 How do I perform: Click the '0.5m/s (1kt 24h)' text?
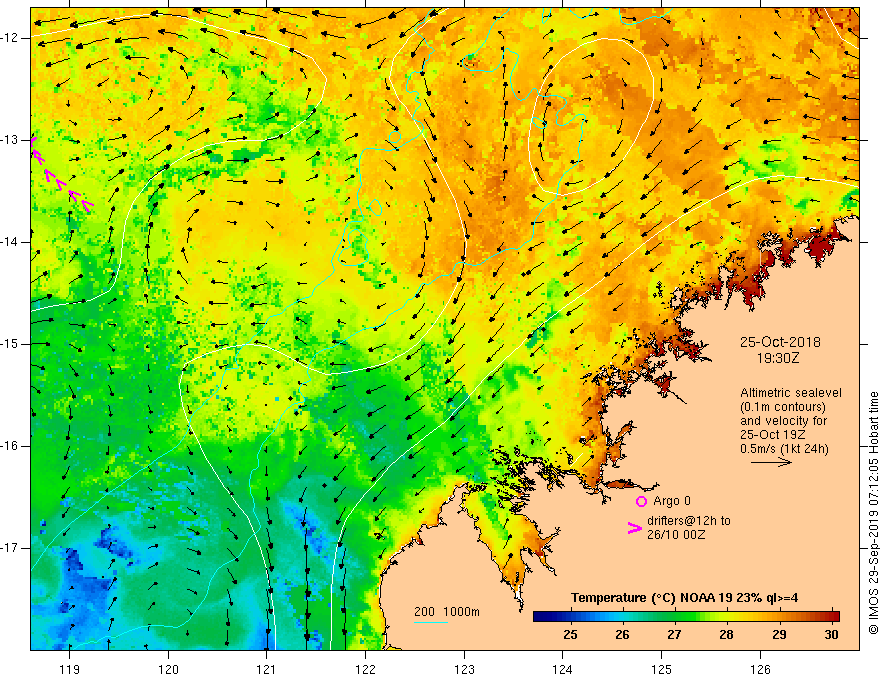pyautogui.click(x=784, y=449)
